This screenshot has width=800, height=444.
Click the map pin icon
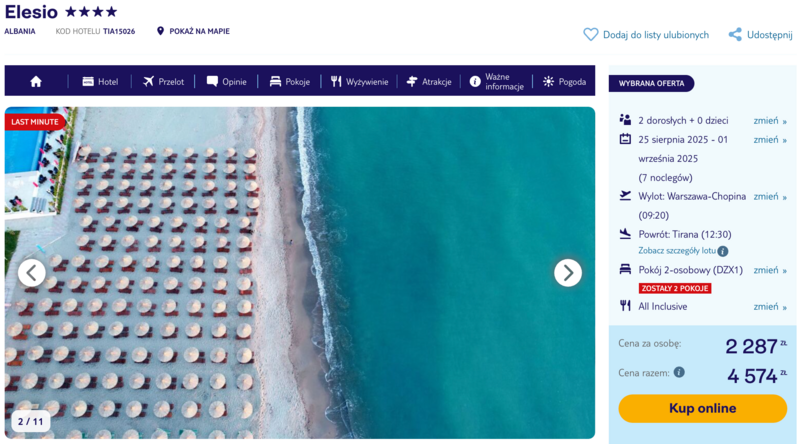[x=160, y=31]
